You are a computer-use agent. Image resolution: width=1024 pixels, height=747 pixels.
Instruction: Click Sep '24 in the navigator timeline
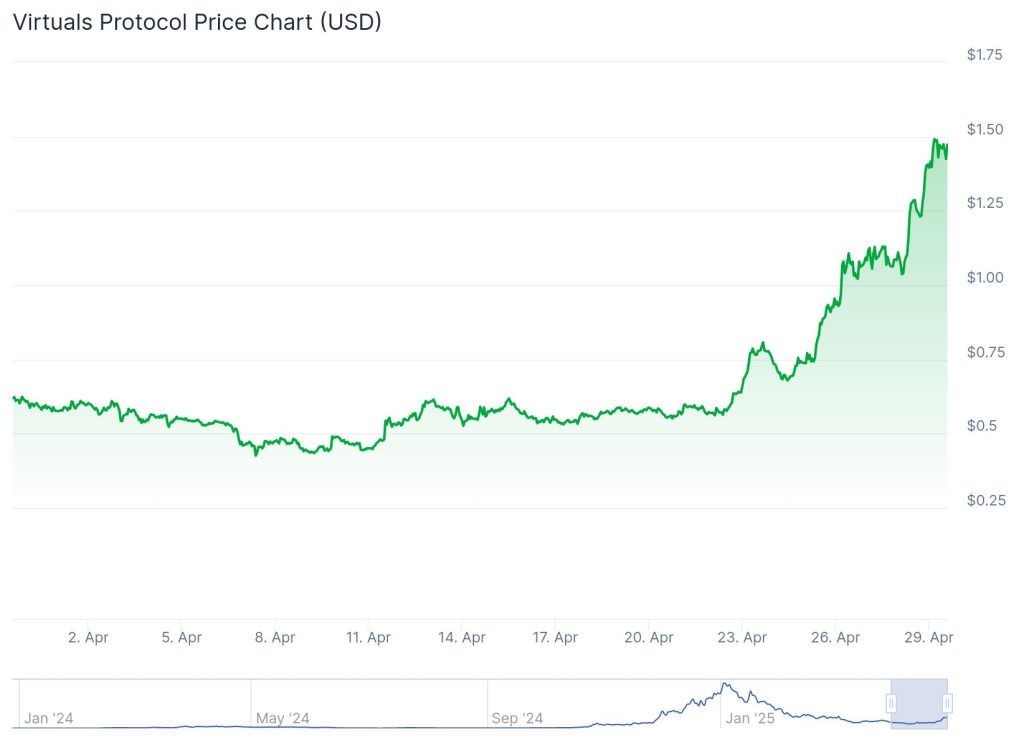point(517,718)
